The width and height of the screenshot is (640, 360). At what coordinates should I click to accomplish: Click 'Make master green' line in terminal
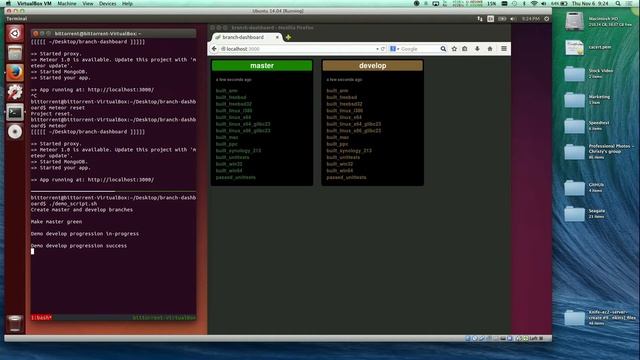click(x=56, y=222)
